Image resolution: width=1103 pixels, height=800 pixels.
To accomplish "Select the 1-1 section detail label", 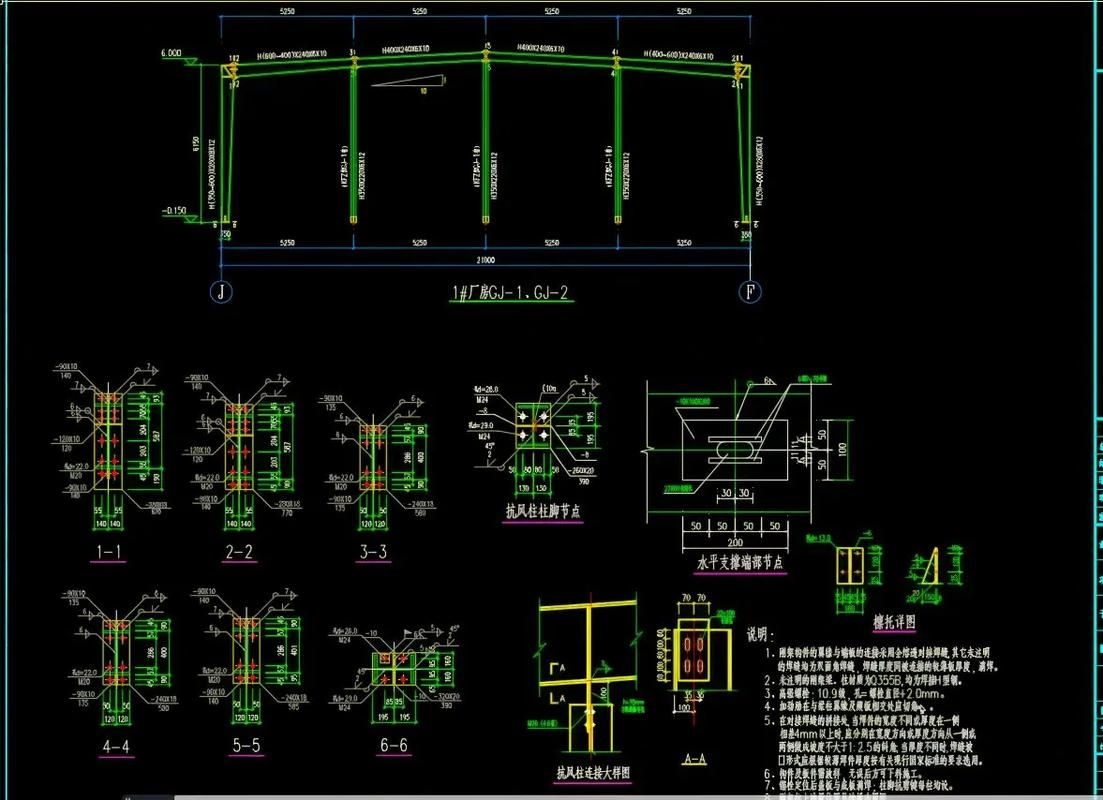I will (x=108, y=552).
